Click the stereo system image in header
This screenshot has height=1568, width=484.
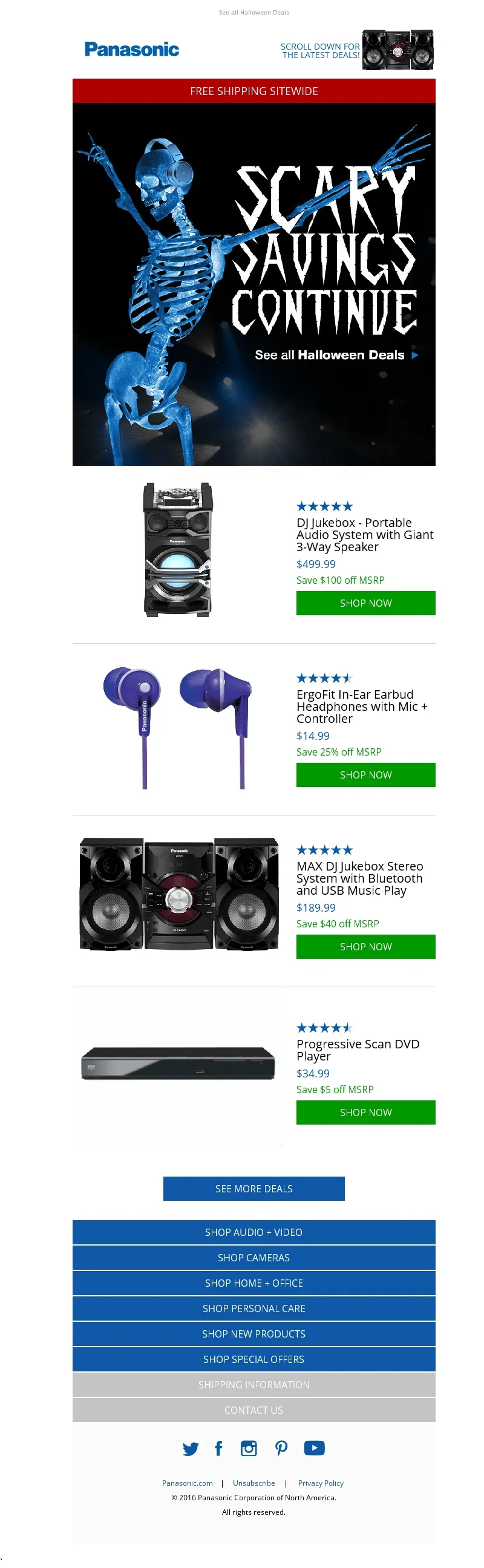tap(397, 50)
